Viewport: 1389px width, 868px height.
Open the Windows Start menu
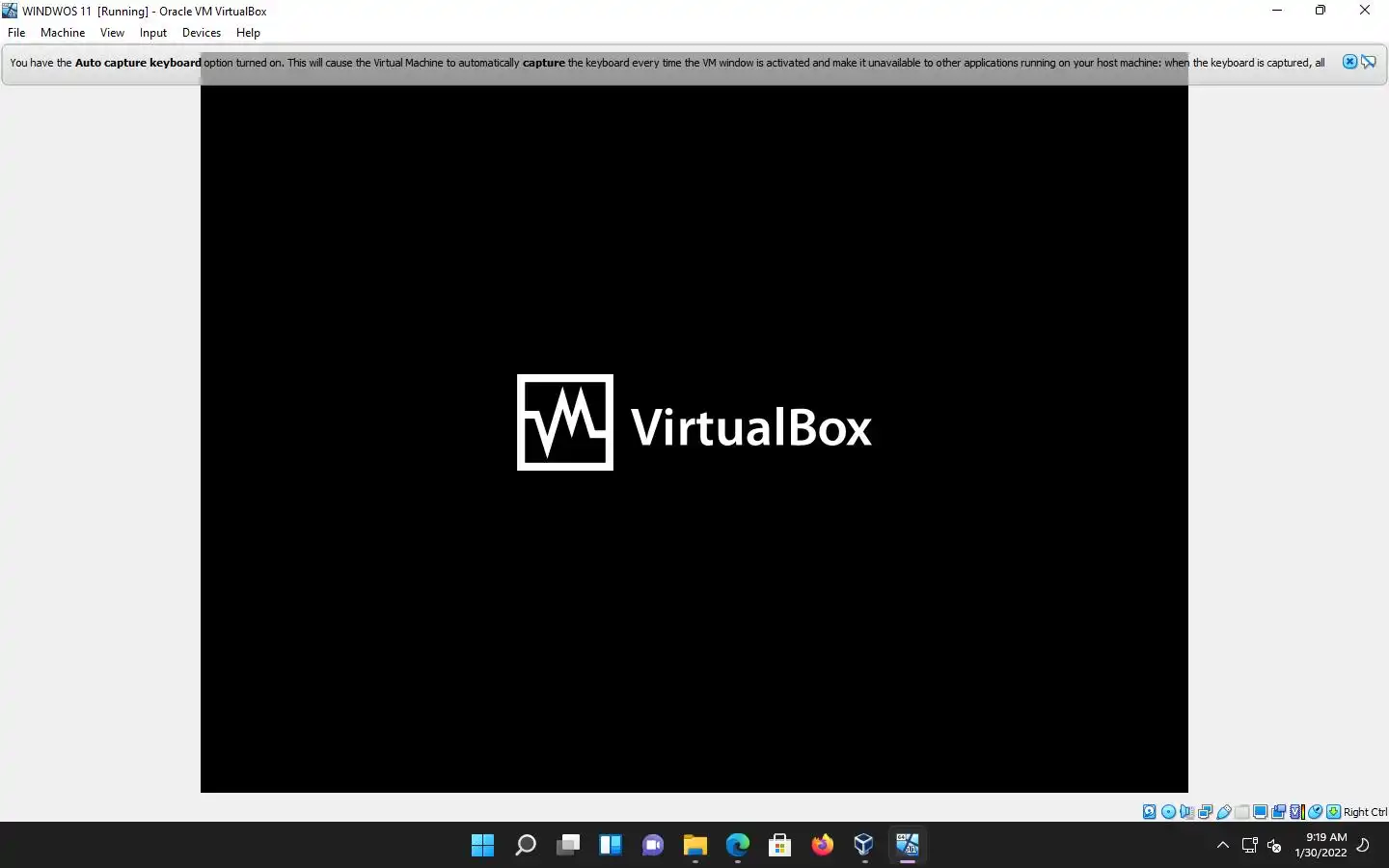coord(482,846)
